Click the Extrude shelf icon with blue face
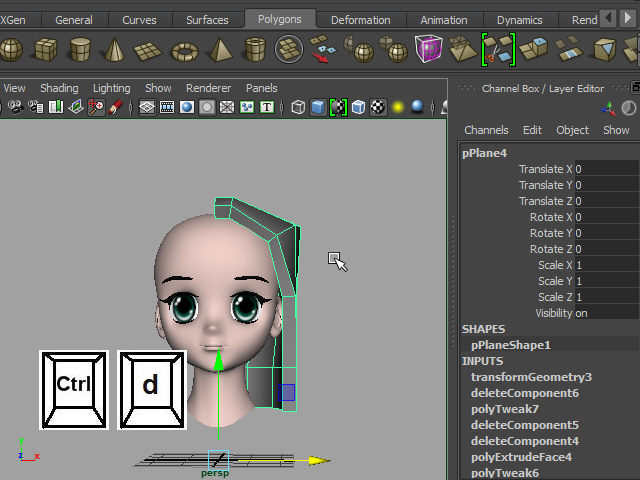This screenshot has width=640, height=480. [533, 49]
